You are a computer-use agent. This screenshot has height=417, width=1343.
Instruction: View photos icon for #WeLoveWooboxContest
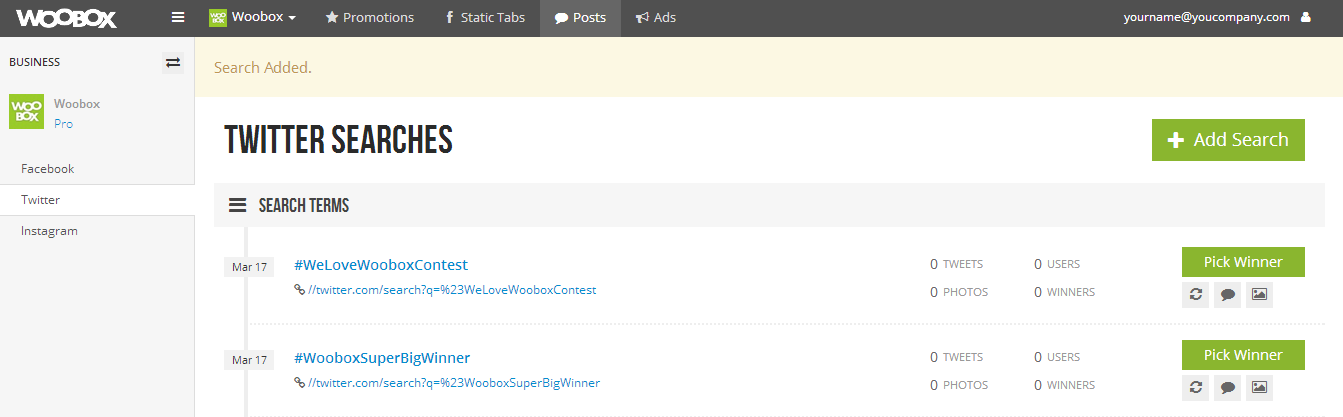[x=1259, y=294]
